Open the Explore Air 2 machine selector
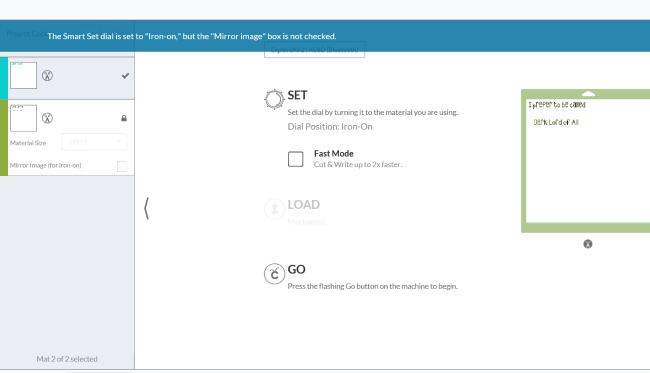This screenshot has height=373, width=650. pos(314,50)
